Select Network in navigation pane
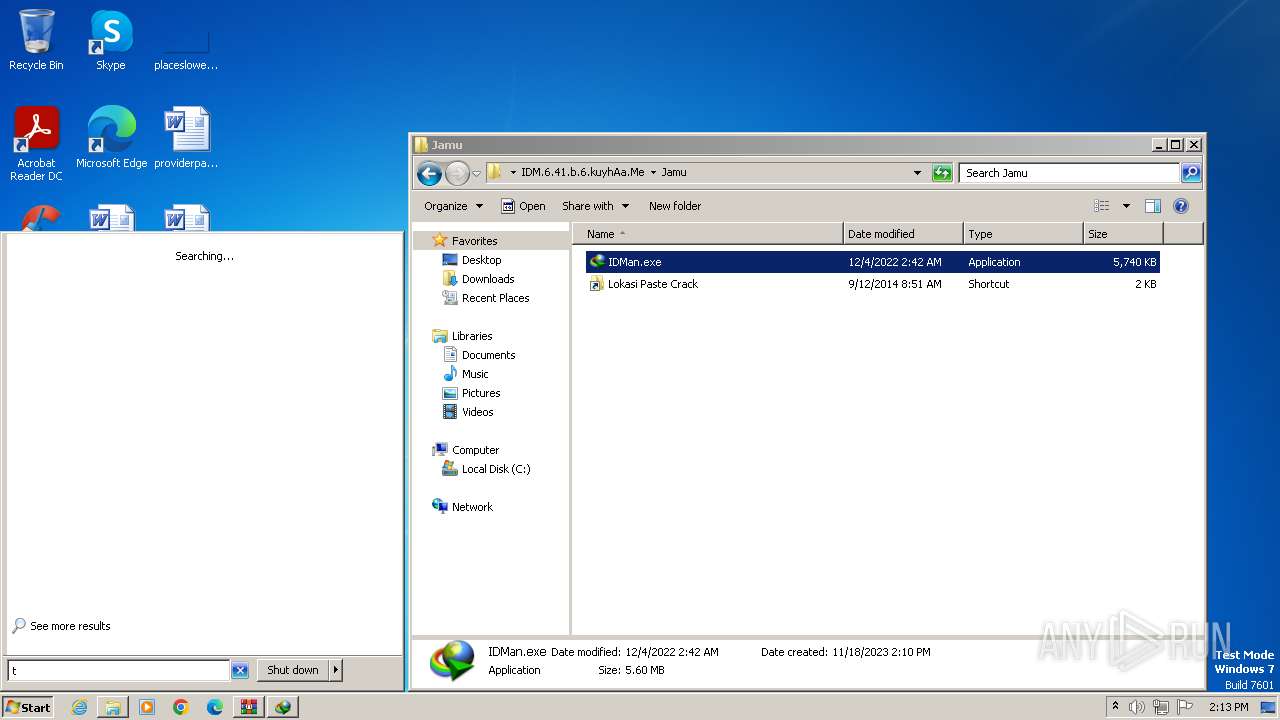This screenshot has height=720, width=1280. [472, 507]
